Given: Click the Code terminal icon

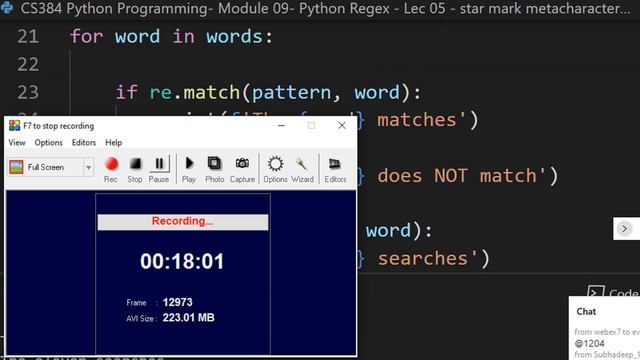Looking at the screenshot, I should click(596, 292).
